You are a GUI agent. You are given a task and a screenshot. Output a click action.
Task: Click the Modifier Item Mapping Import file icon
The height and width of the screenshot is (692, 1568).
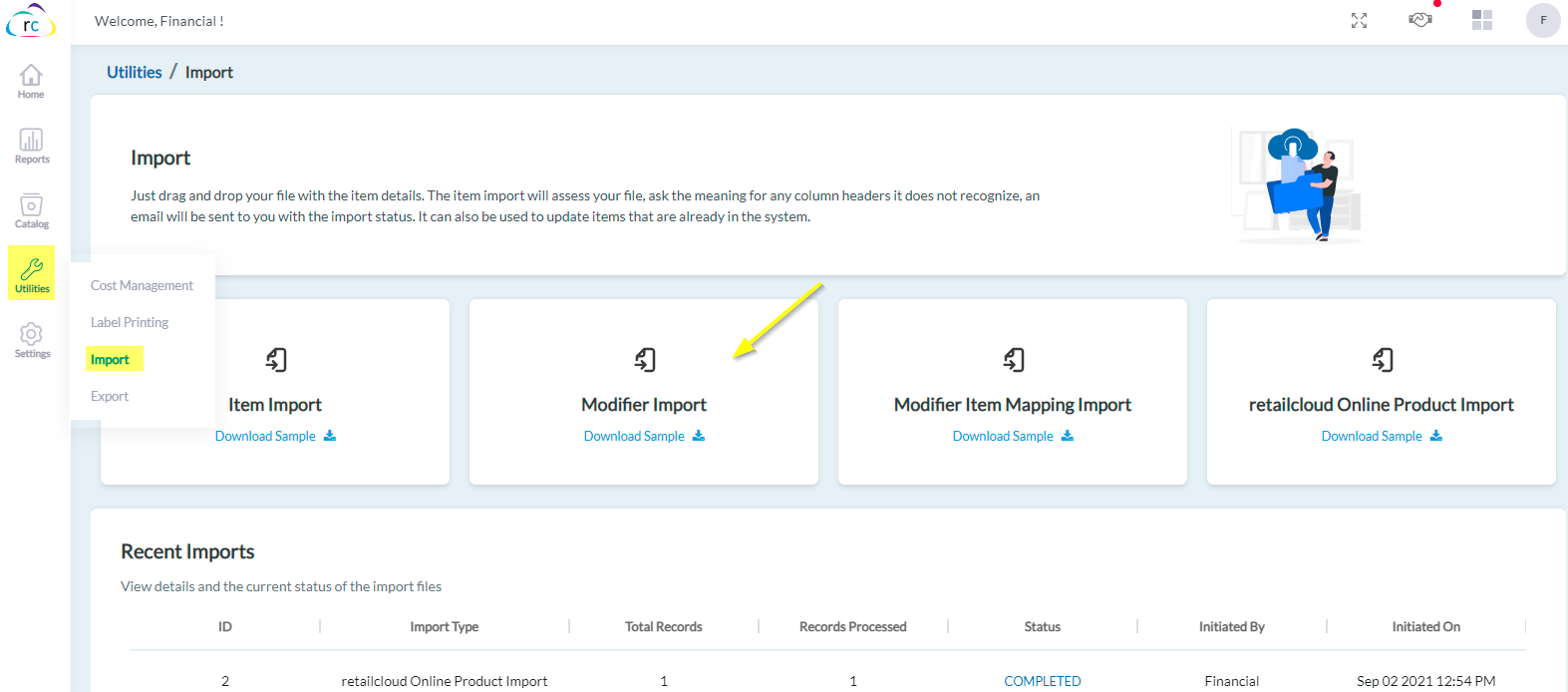coord(1014,359)
